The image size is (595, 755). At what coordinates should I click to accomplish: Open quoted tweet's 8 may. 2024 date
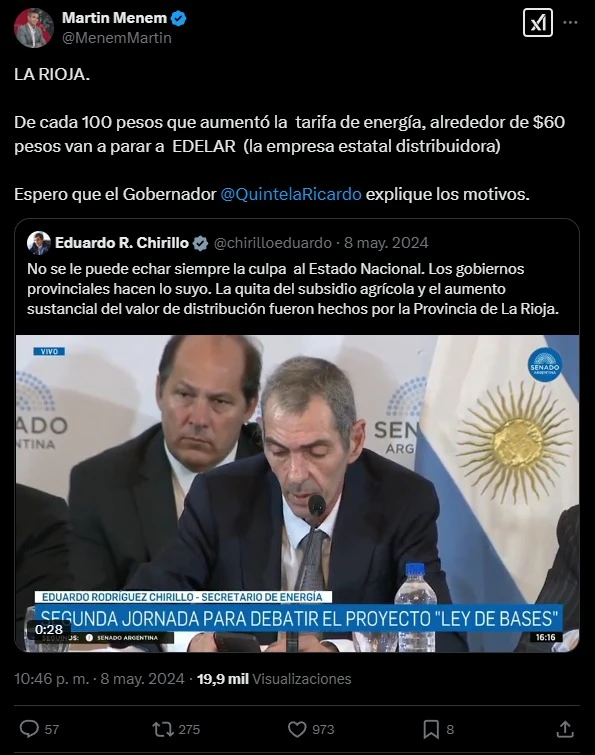coord(386,243)
